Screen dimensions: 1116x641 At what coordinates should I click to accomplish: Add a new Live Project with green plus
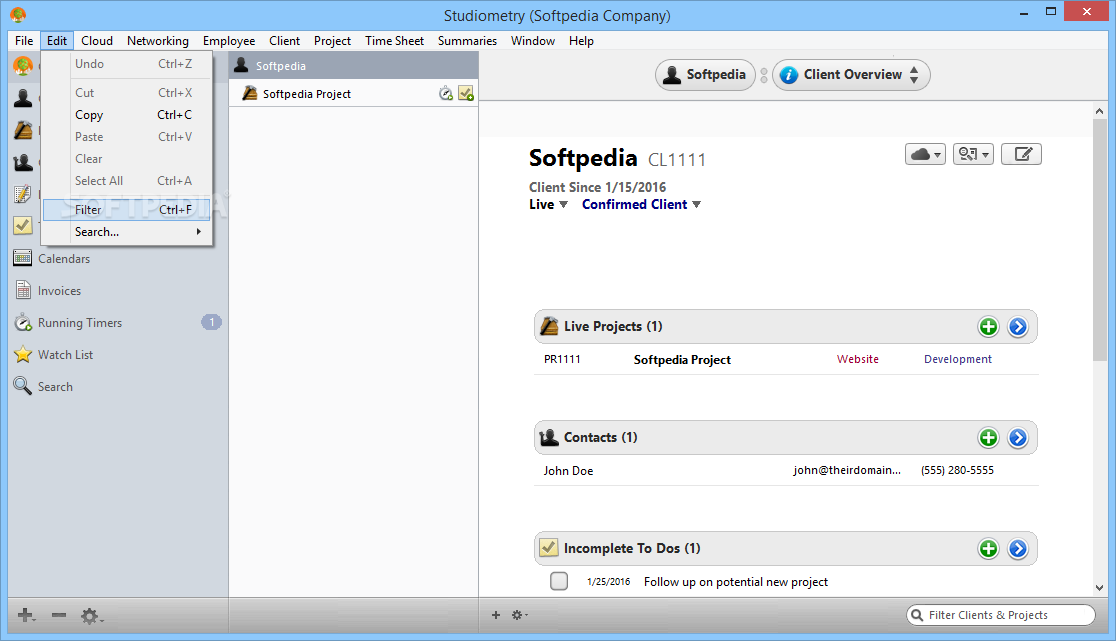[988, 327]
